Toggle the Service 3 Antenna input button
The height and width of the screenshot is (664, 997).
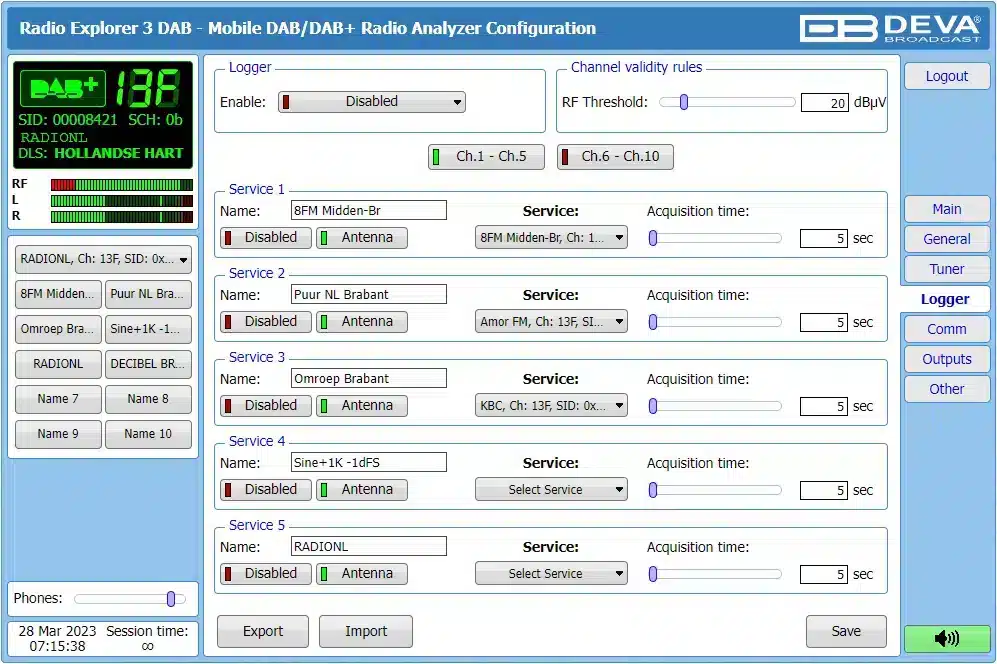[362, 405]
